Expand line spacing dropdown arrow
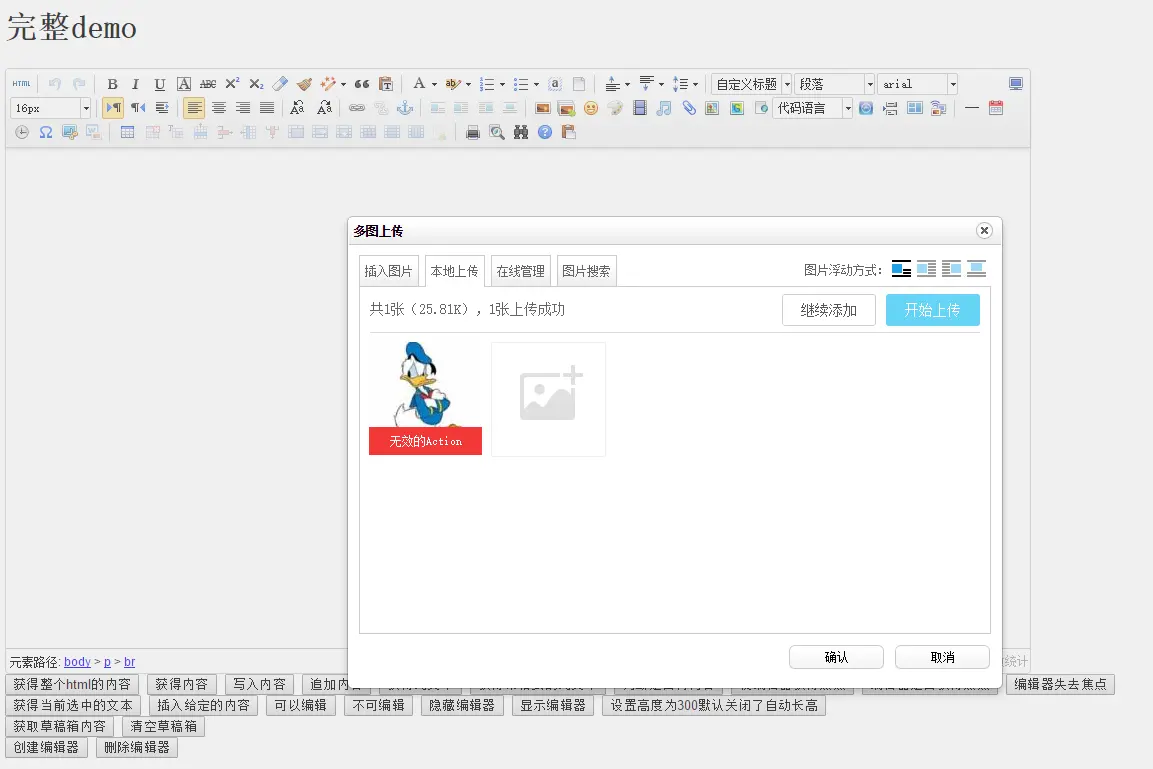 pos(696,85)
